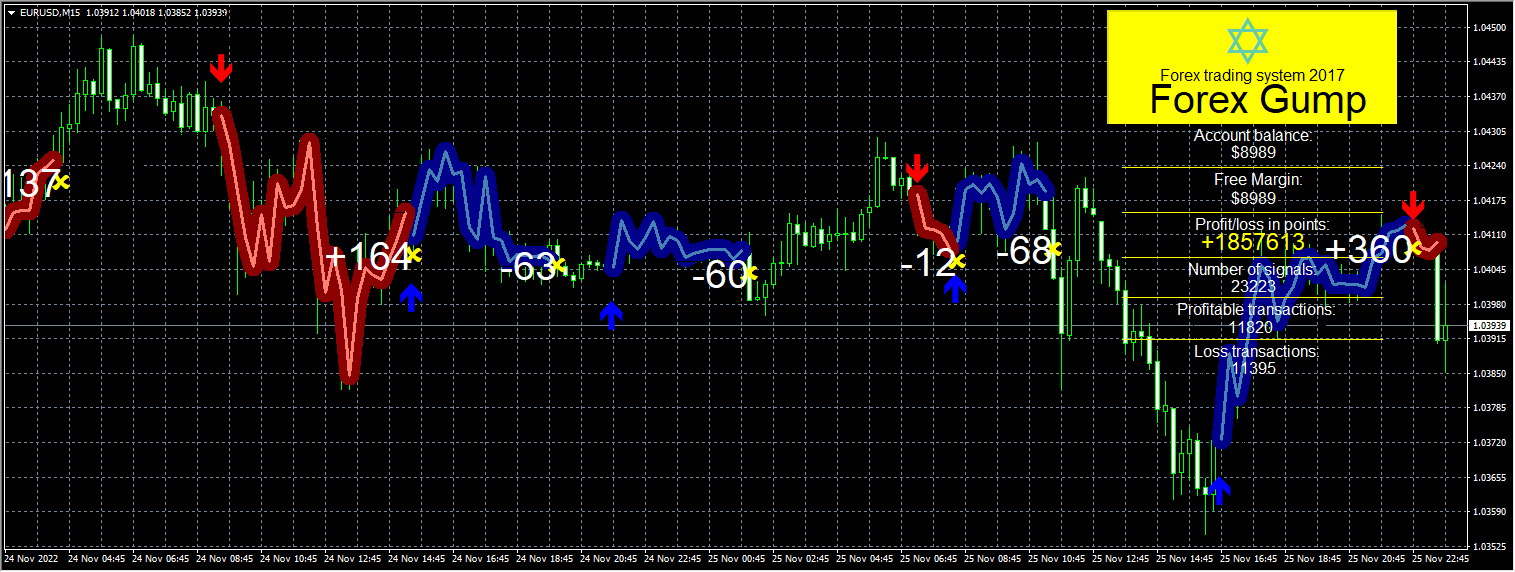Click the 'Loss transactions:' label
The height and width of the screenshot is (572, 1515).
pos(1256,352)
